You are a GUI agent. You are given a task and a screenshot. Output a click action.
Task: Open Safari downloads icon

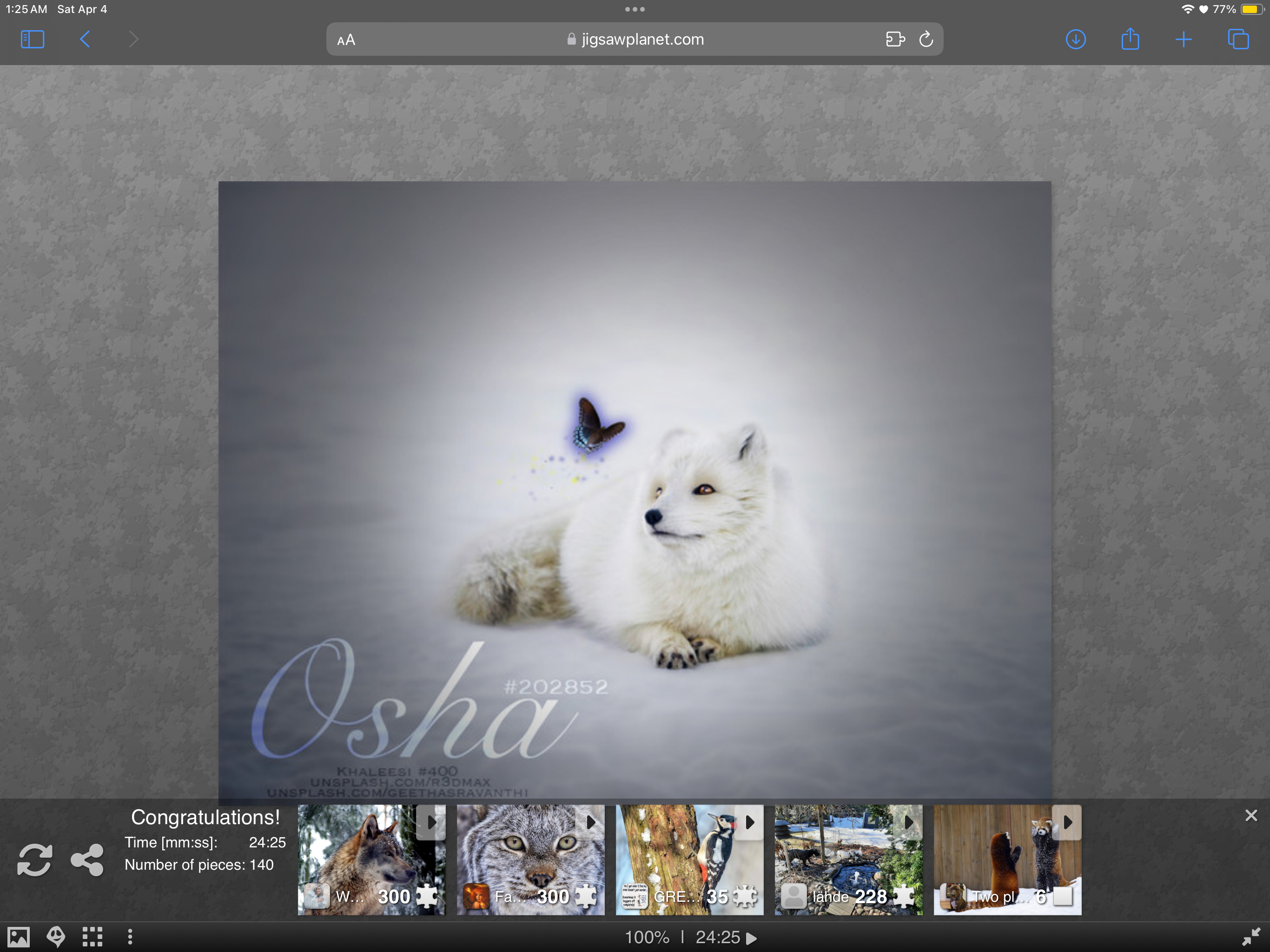point(1075,40)
